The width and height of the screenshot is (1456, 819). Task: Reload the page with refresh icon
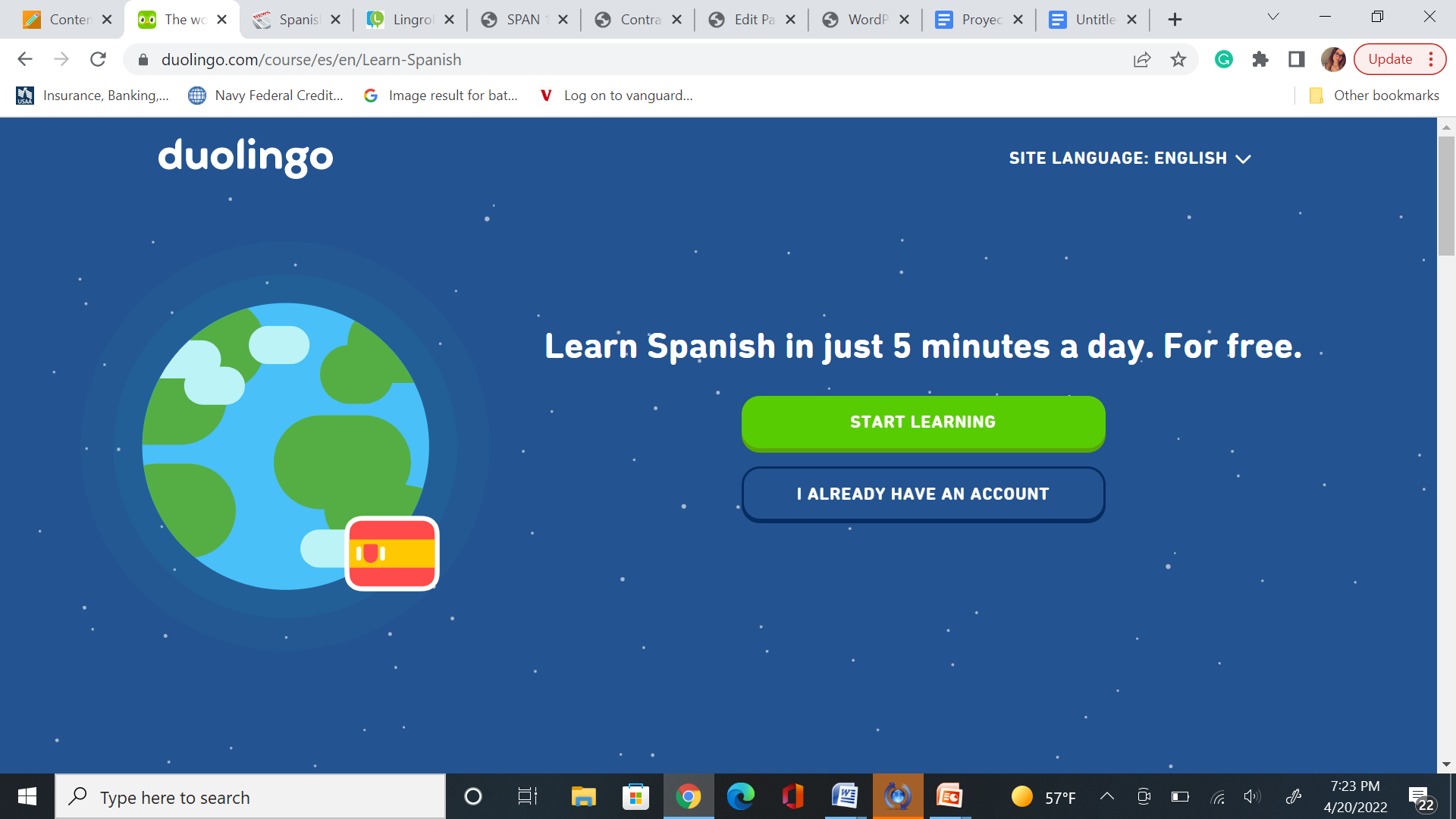(98, 59)
